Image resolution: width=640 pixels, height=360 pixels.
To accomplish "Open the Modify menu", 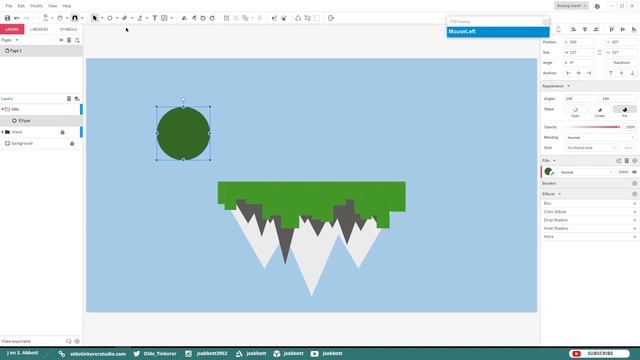I will tap(36, 6).
